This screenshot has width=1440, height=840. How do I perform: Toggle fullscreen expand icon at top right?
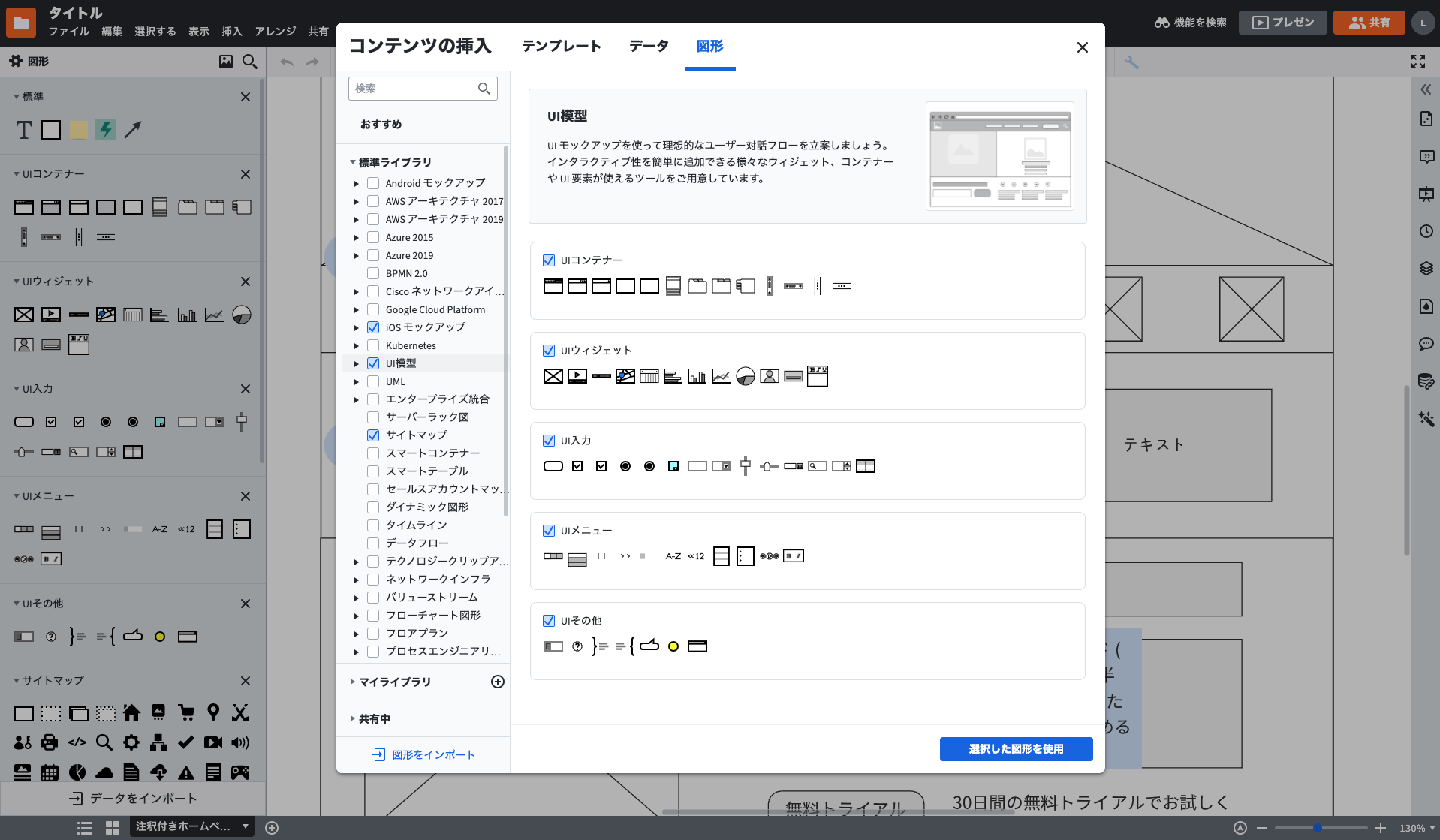1418,62
